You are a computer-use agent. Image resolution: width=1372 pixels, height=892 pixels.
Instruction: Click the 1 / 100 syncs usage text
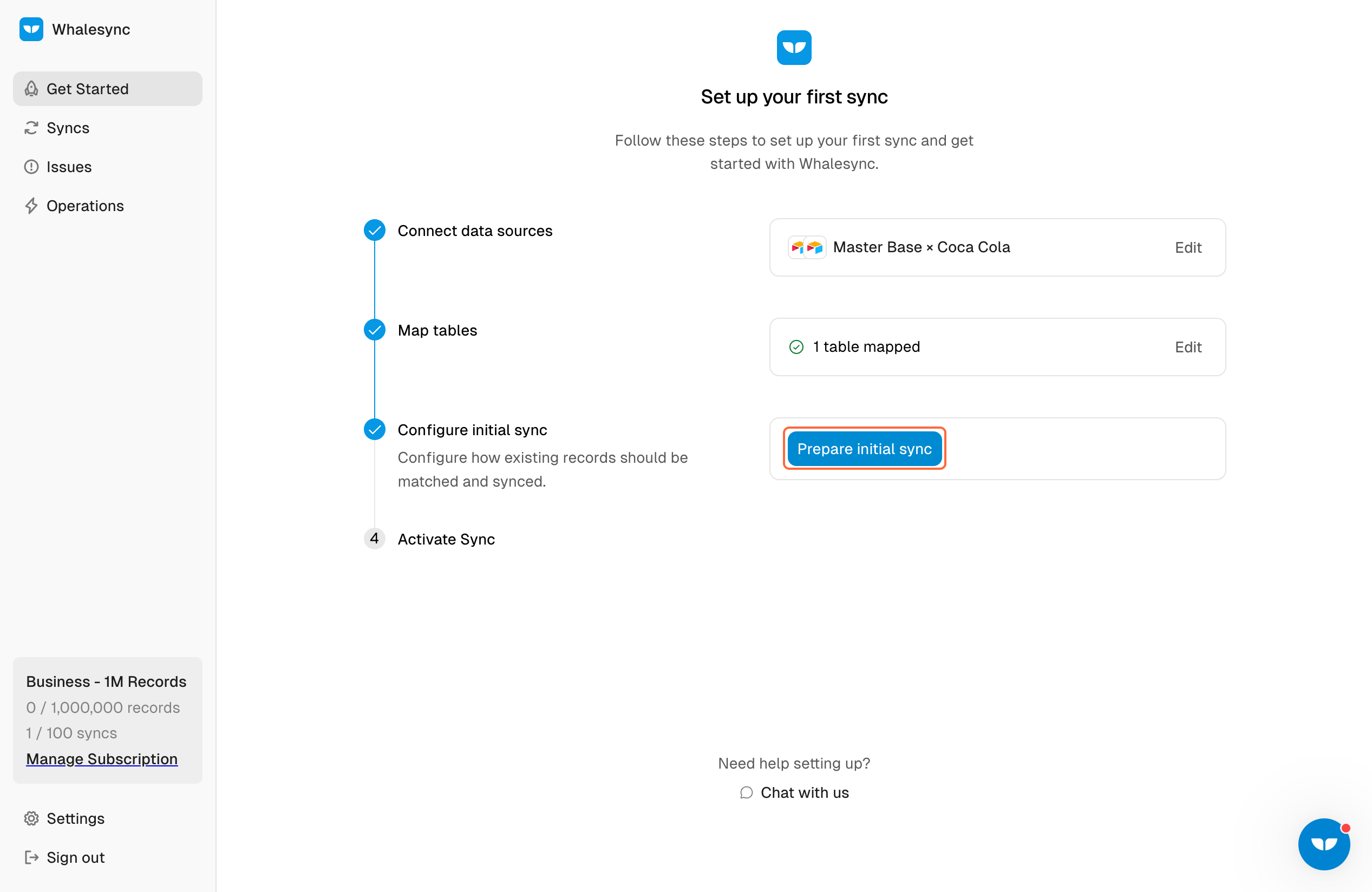[71, 733]
